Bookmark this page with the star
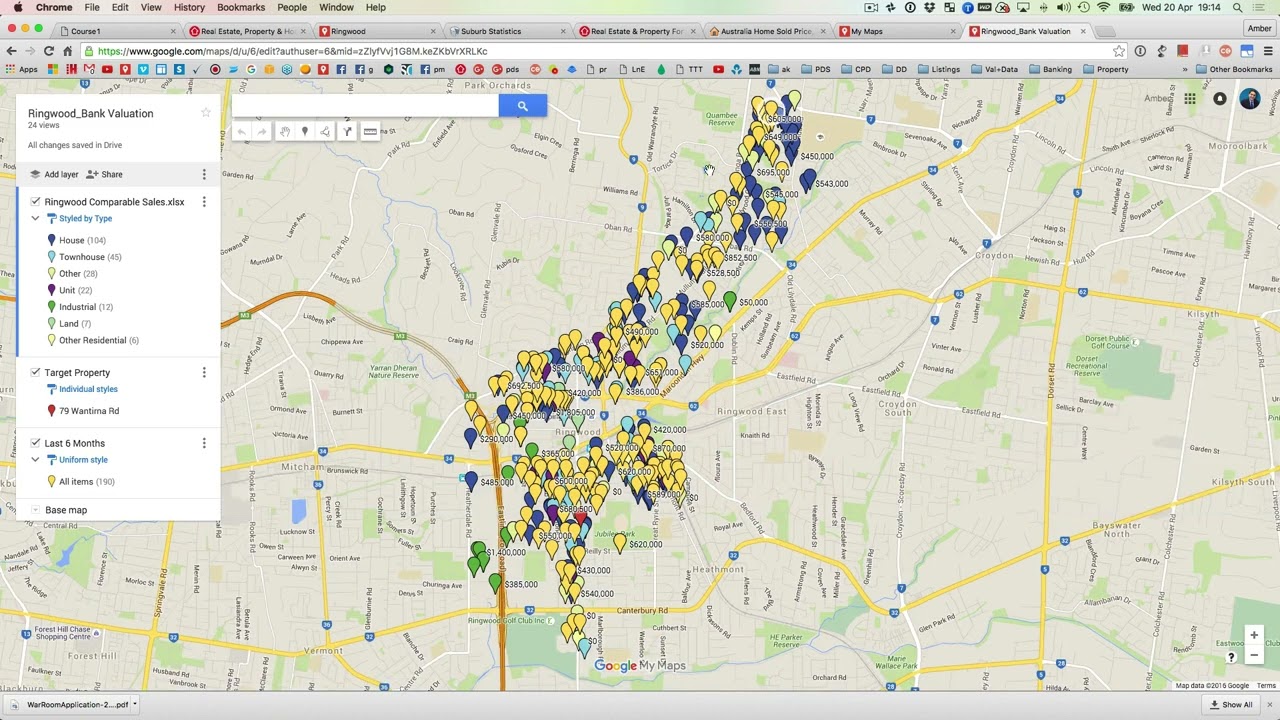This screenshot has height=720, width=1280. point(1118,51)
